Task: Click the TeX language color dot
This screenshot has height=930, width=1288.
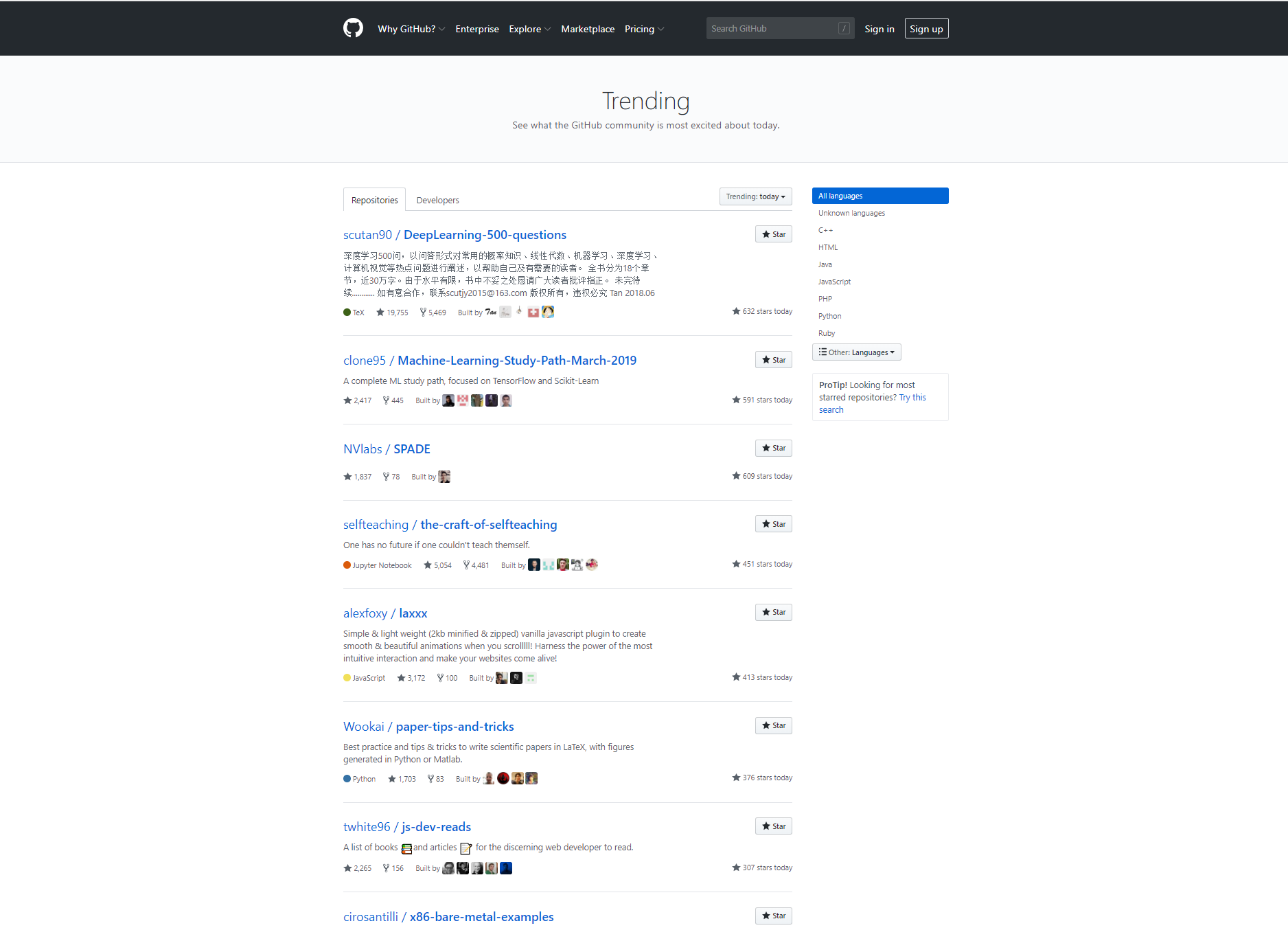Action: (347, 313)
